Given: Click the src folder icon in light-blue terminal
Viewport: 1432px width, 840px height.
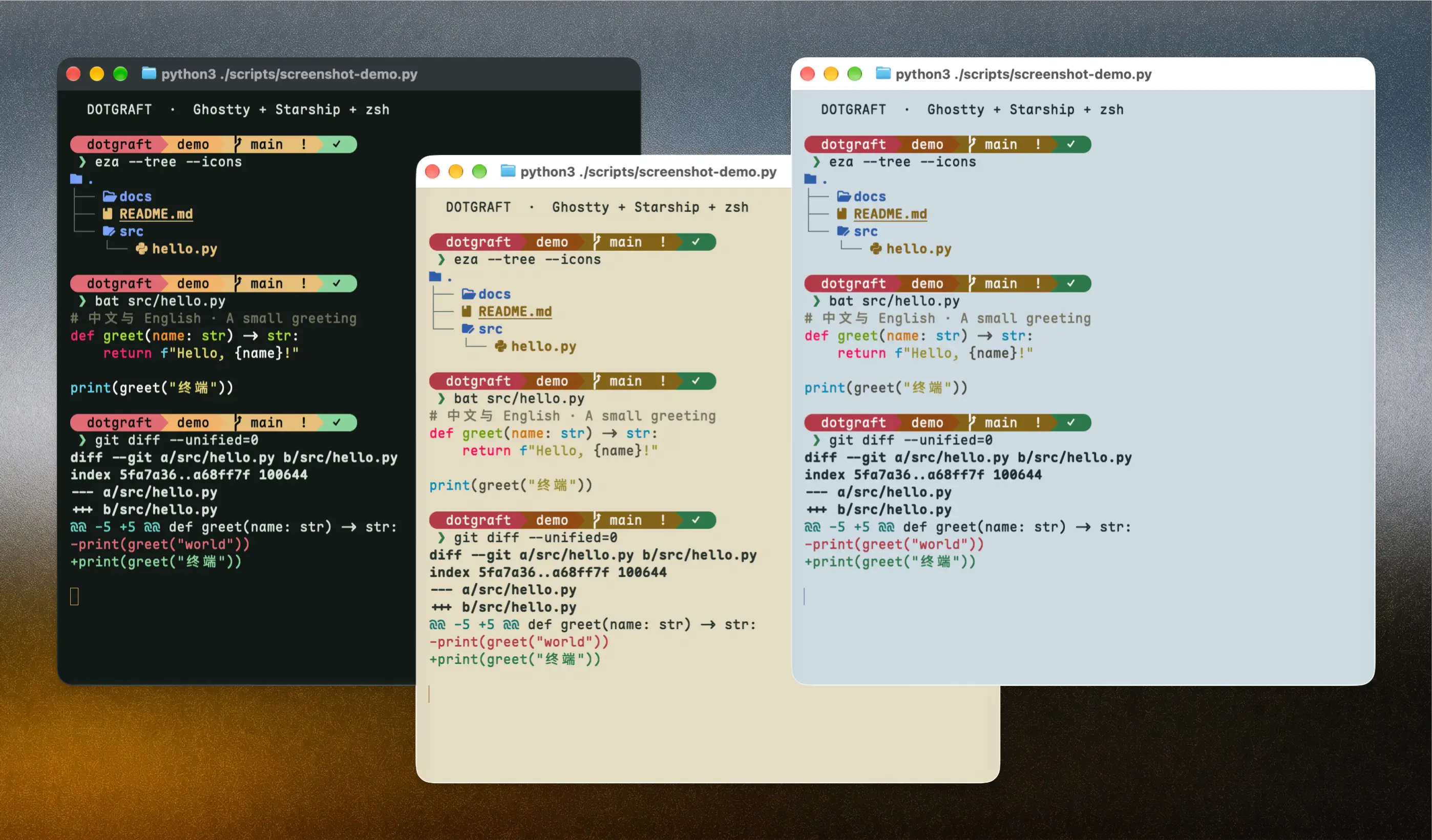Looking at the screenshot, I should 844,231.
